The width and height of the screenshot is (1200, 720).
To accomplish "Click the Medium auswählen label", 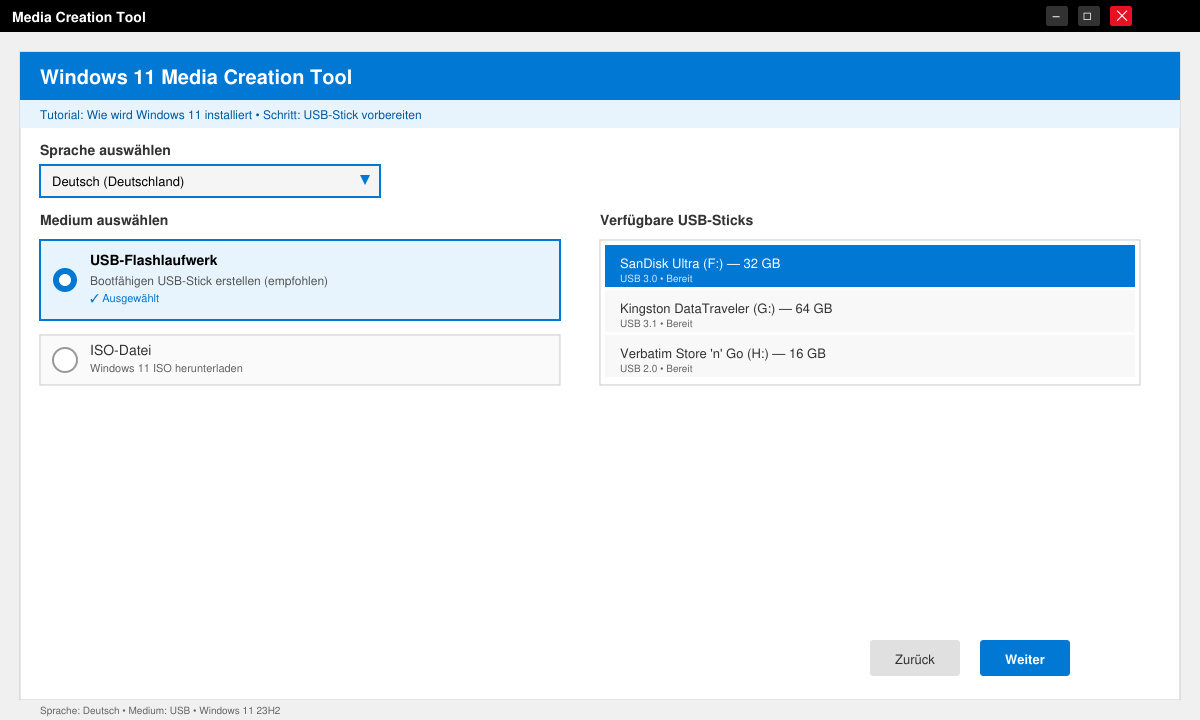I will point(104,220).
